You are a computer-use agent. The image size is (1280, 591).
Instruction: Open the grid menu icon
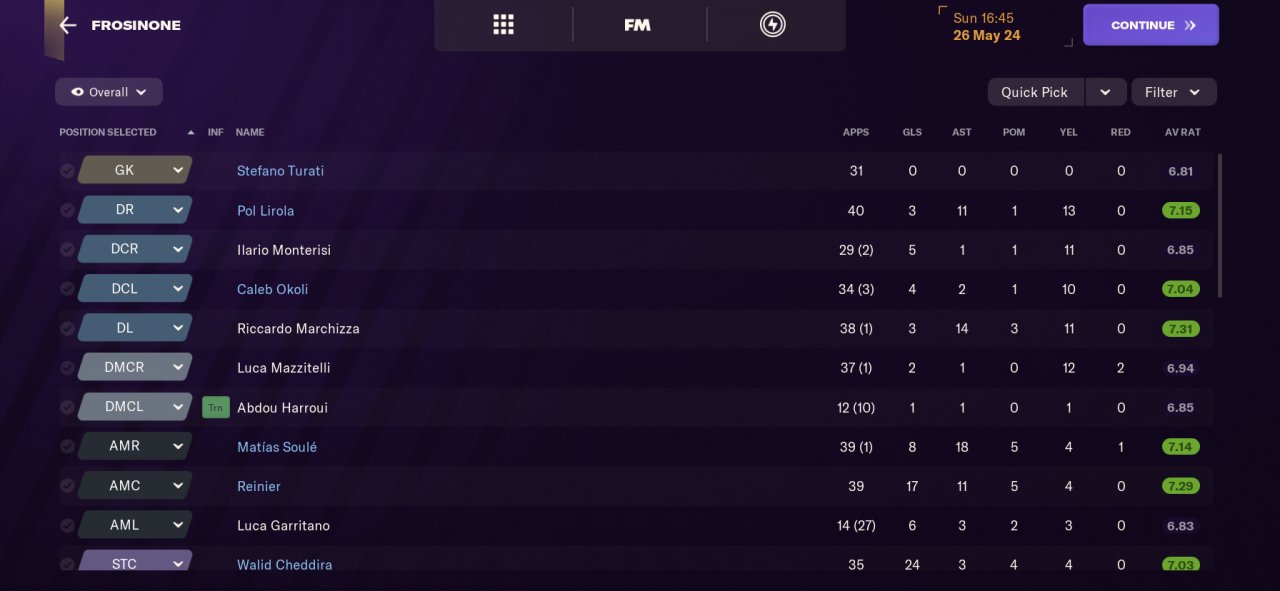tap(503, 25)
